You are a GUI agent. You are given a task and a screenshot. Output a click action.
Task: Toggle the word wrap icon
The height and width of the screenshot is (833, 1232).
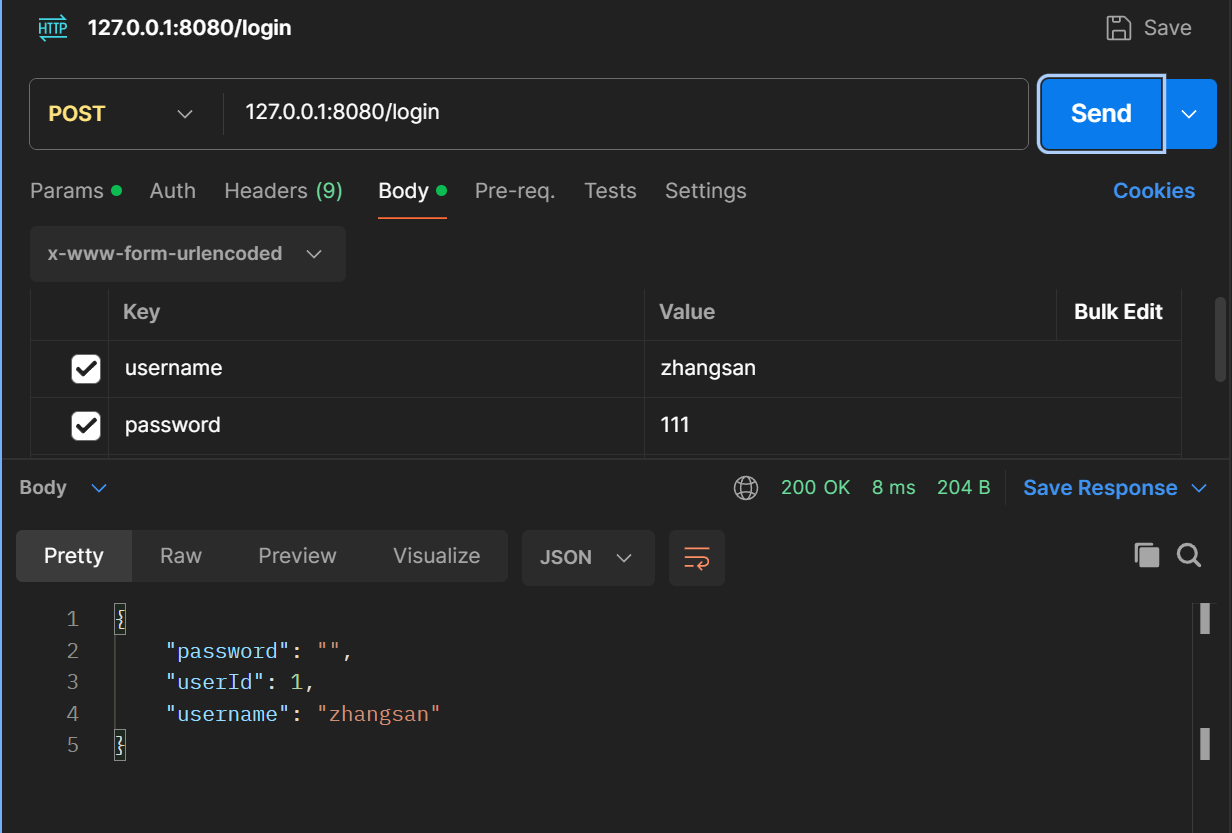[x=697, y=558]
